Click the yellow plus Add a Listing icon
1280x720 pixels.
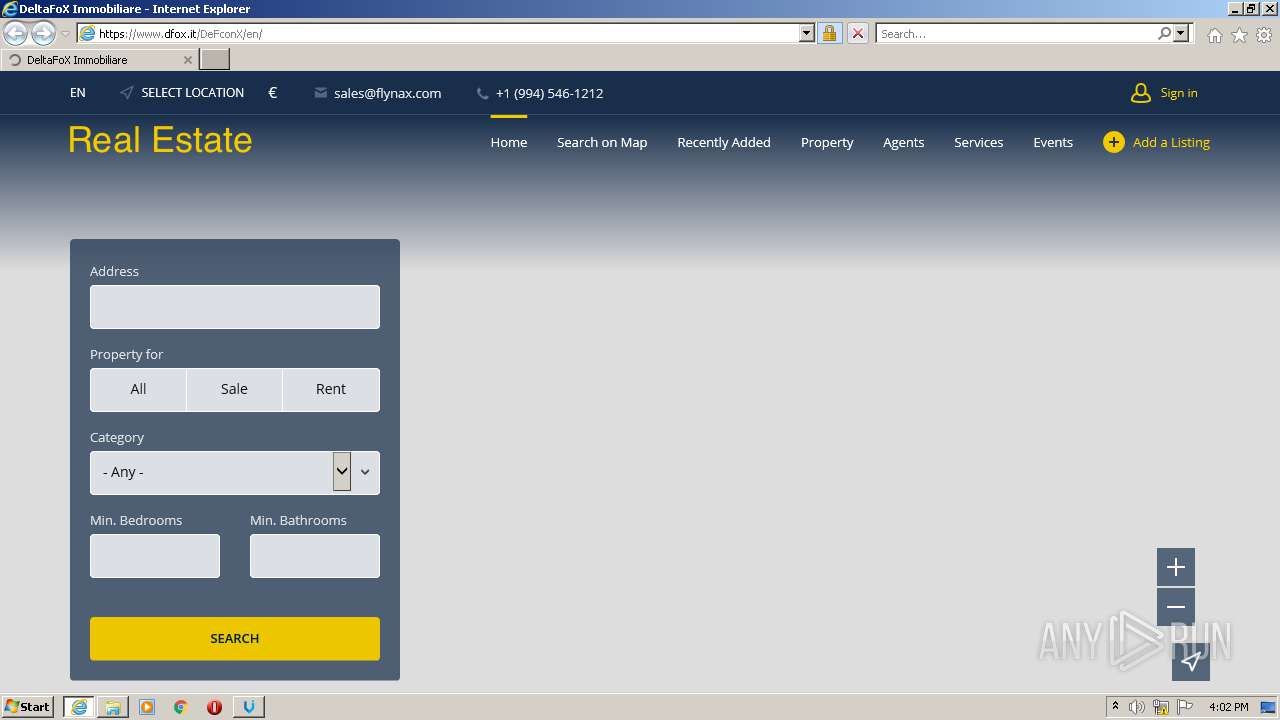coord(1114,142)
